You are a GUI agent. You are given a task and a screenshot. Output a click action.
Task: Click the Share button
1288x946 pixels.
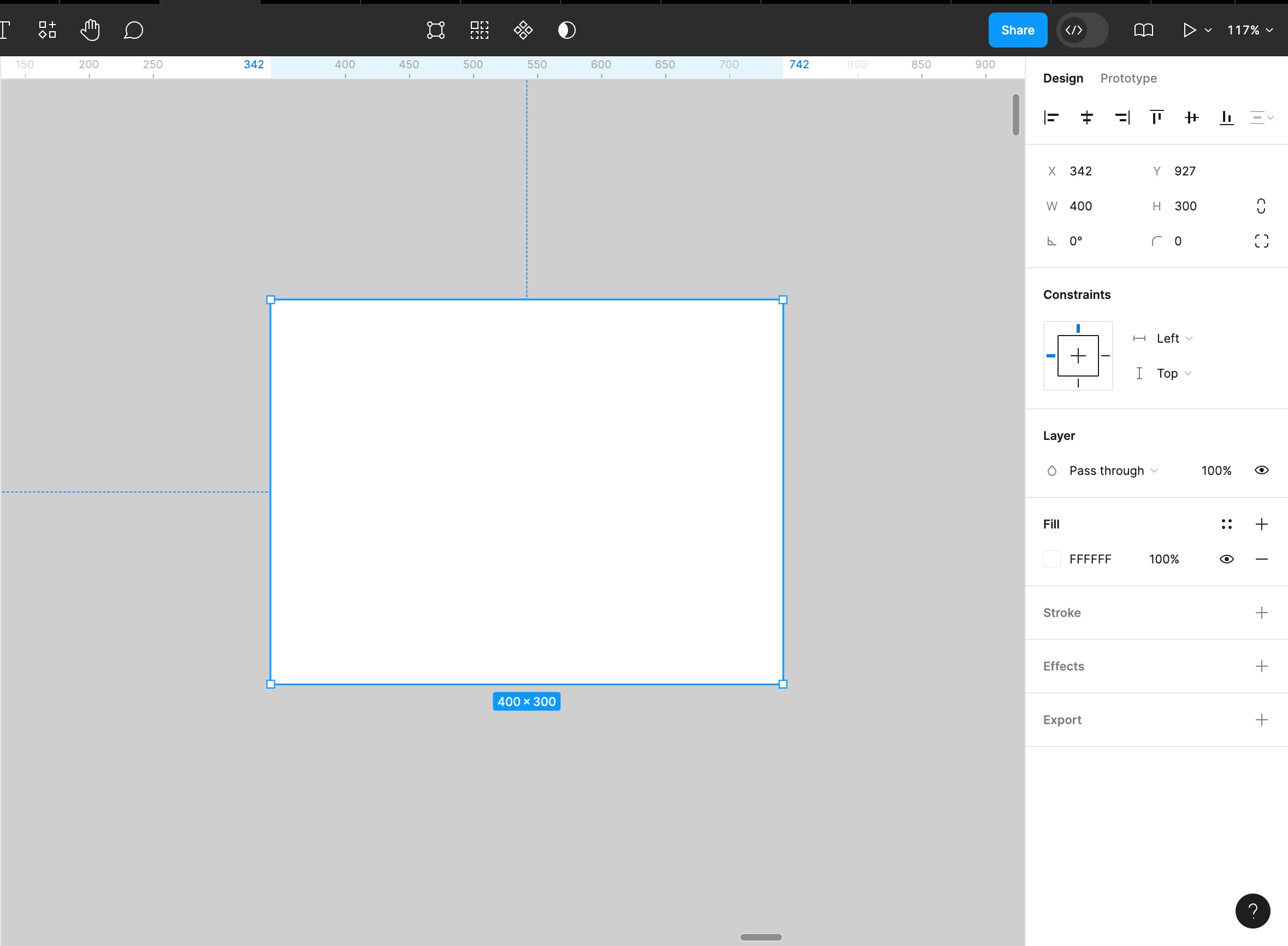tap(1018, 30)
